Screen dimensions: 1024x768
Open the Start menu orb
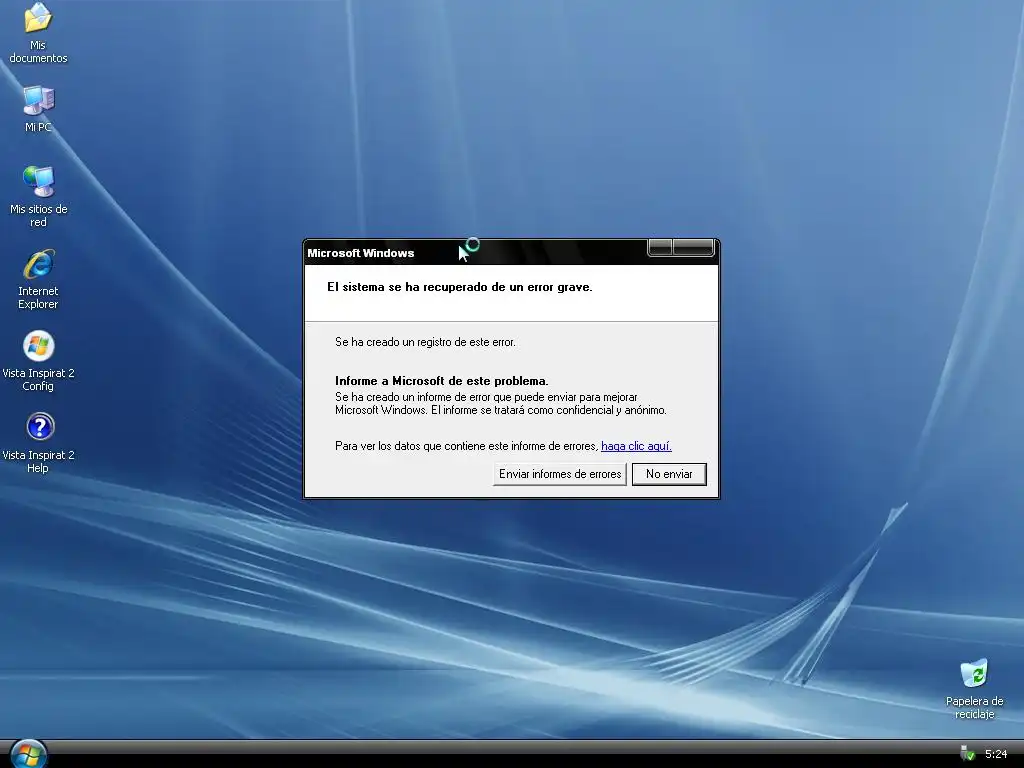click(x=29, y=754)
